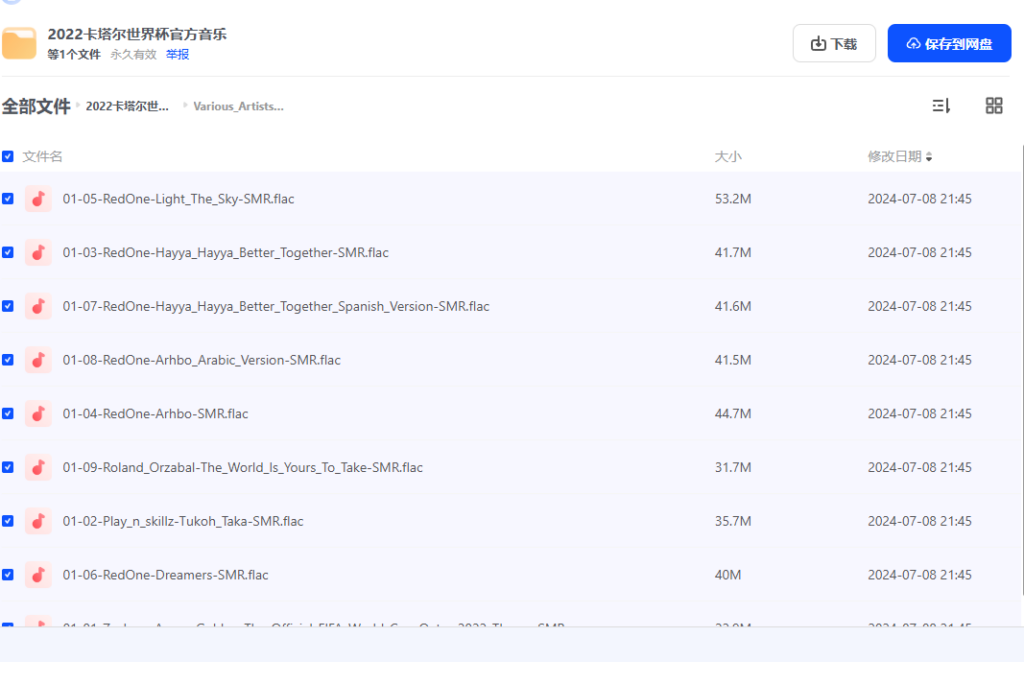This screenshot has width=1024, height=684.
Task: Click the 文件名 column header
Action: [42, 156]
